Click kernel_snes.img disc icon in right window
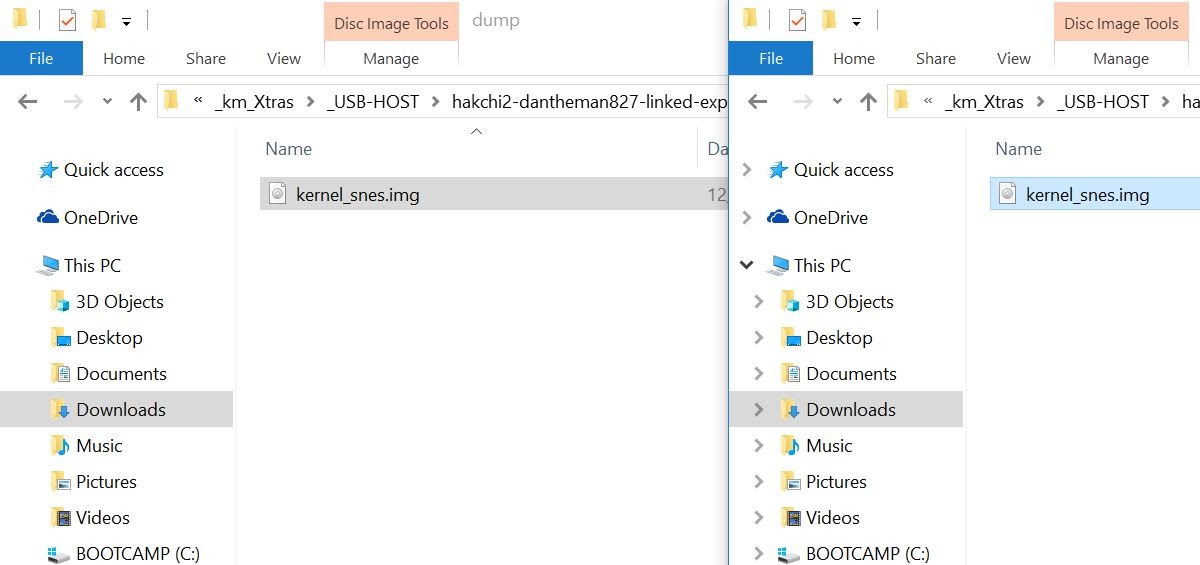 click(x=1008, y=194)
